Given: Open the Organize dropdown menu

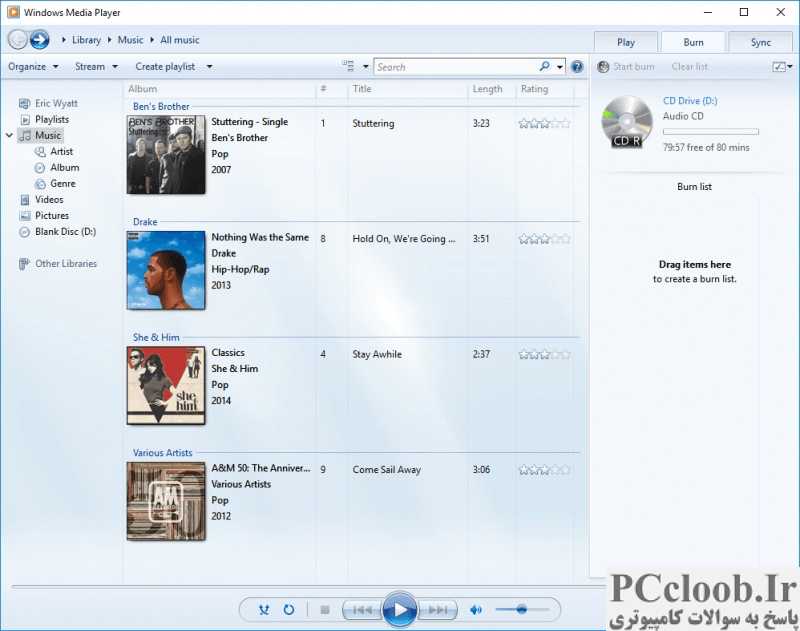Looking at the screenshot, I should pyautogui.click(x=33, y=67).
